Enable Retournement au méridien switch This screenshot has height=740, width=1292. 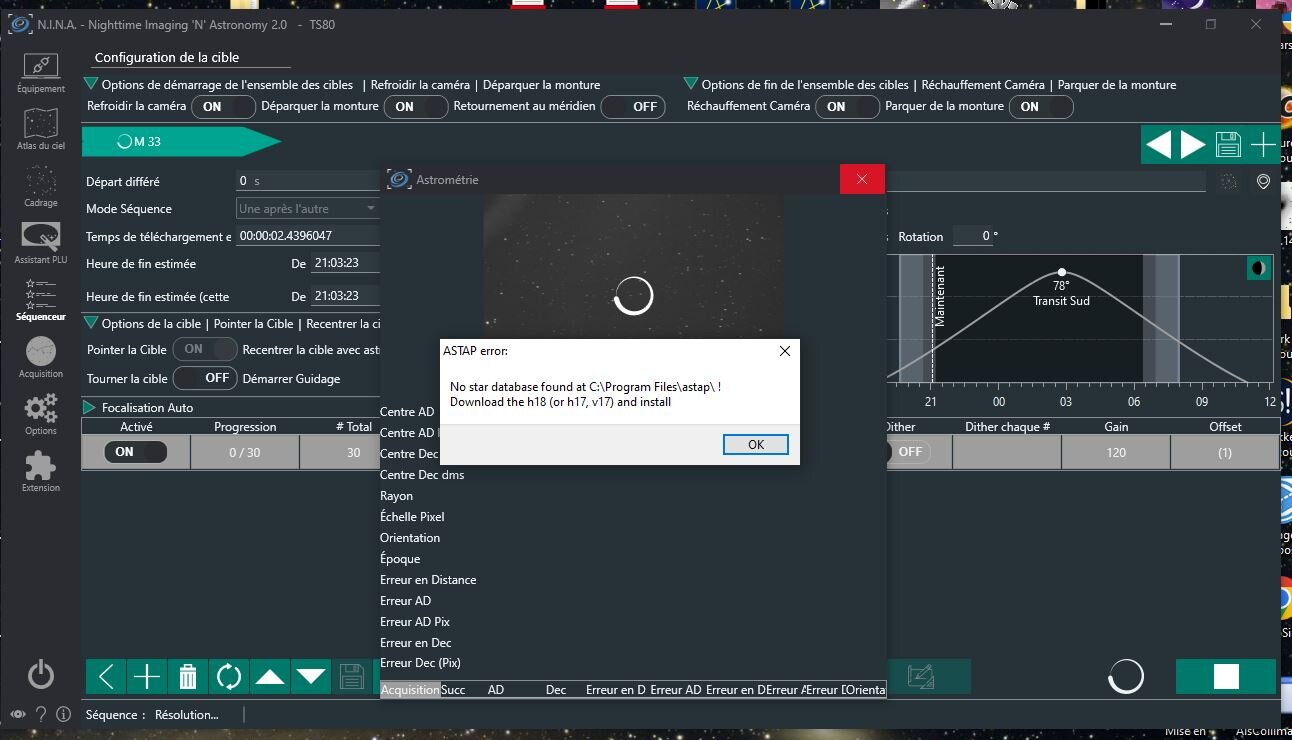pyautogui.click(x=633, y=106)
